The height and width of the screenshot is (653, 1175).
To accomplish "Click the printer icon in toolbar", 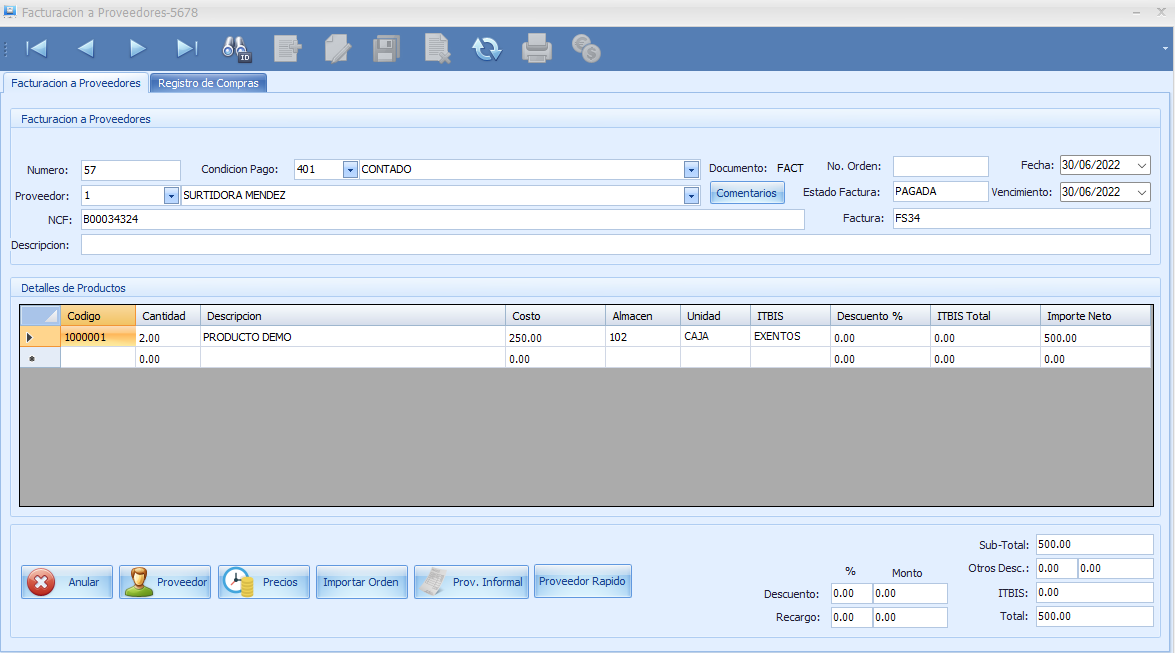I will tap(537, 48).
